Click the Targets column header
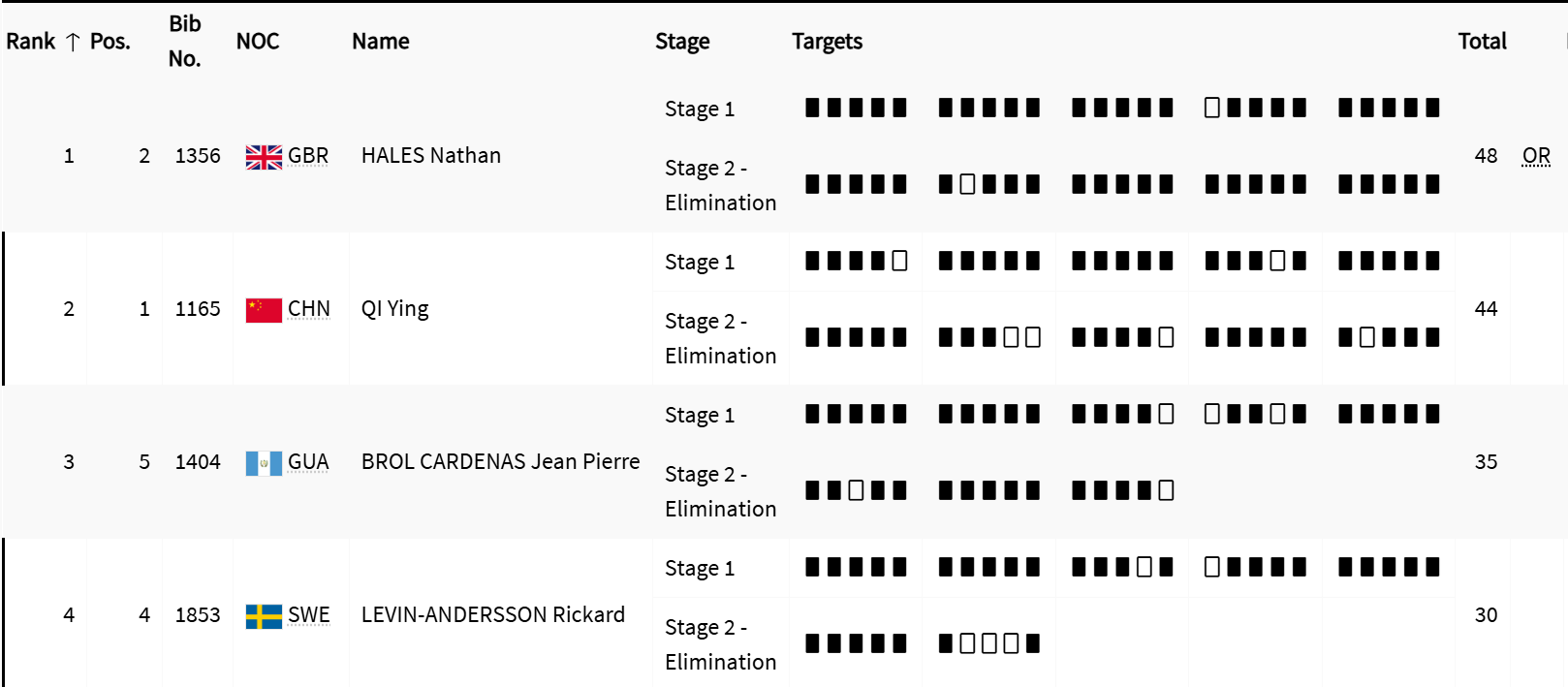This screenshot has width=1568, height=687. click(827, 42)
